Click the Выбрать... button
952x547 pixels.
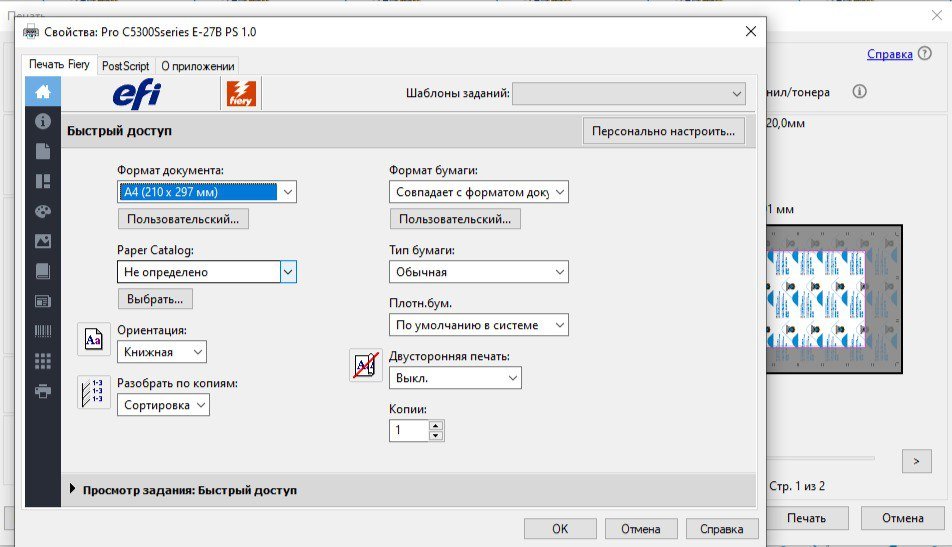[x=155, y=299]
